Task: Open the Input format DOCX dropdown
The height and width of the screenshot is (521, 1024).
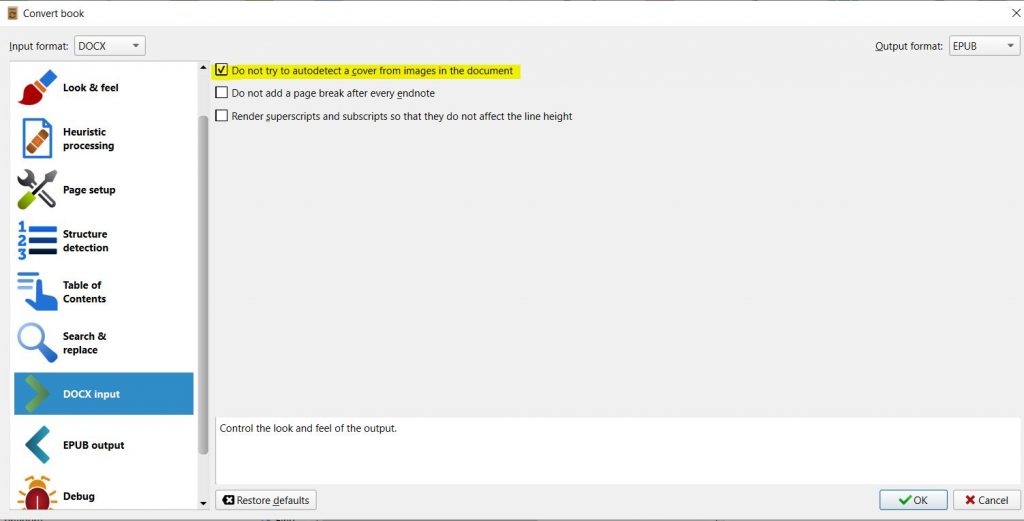Action: [x=111, y=46]
